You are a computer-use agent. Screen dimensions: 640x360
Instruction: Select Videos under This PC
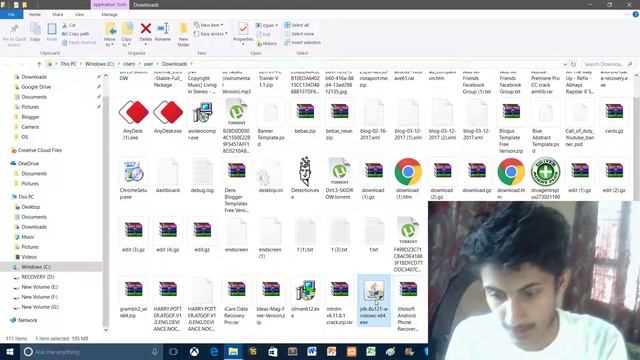coord(29,257)
